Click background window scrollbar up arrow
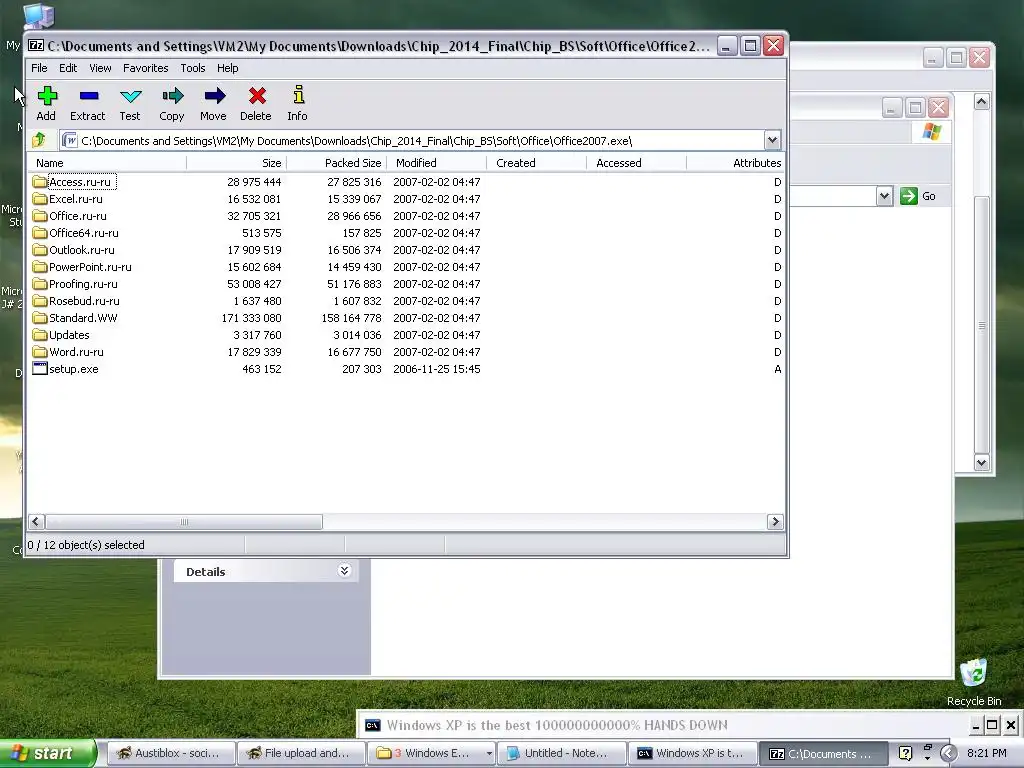The height and width of the screenshot is (768, 1024). pos(981,101)
